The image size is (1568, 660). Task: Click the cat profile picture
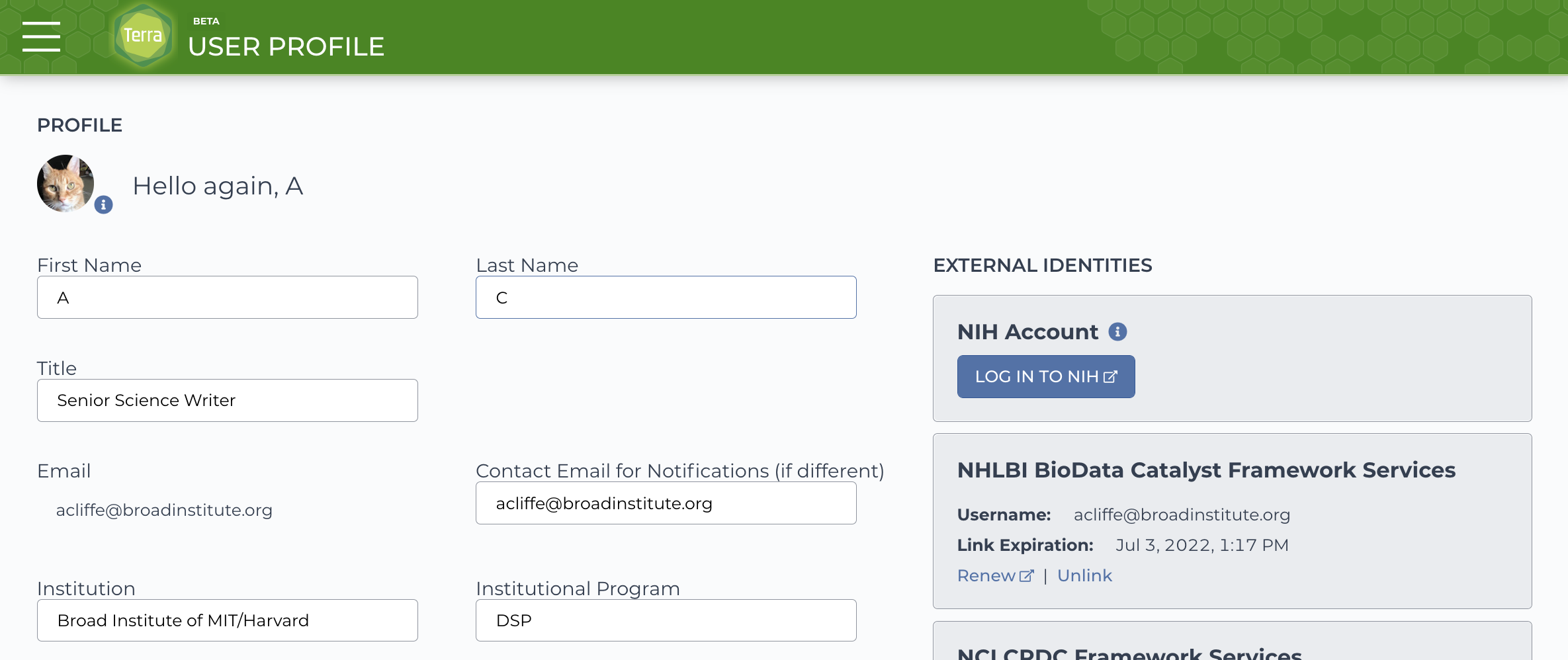point(65,183)
